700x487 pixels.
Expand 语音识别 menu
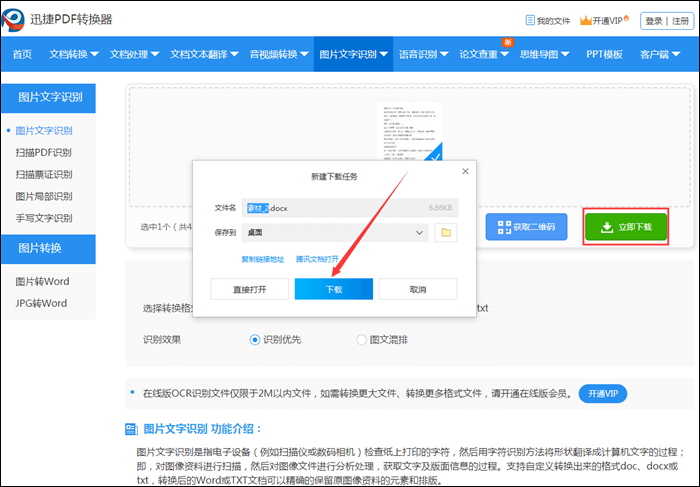tap(423, 54)
